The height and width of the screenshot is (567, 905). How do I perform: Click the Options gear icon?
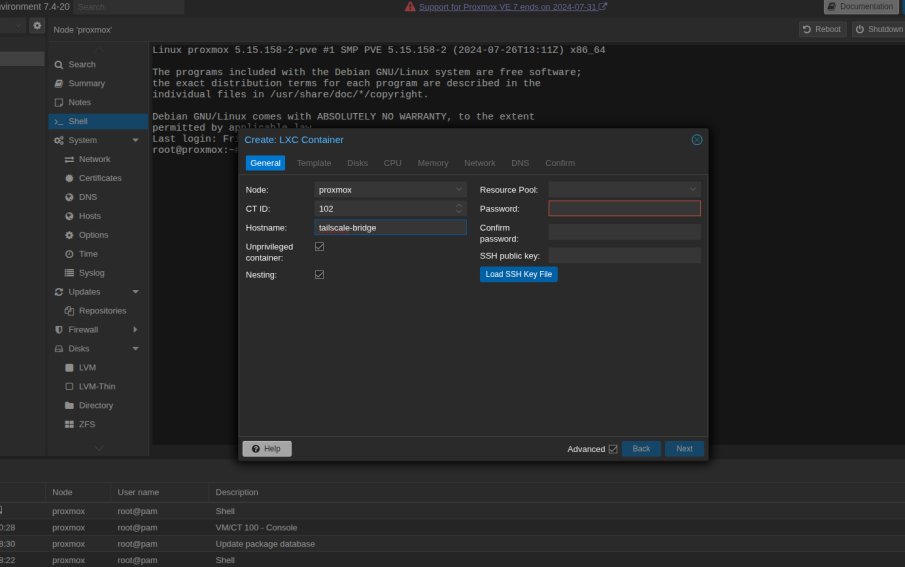click(x=69, y=235)
